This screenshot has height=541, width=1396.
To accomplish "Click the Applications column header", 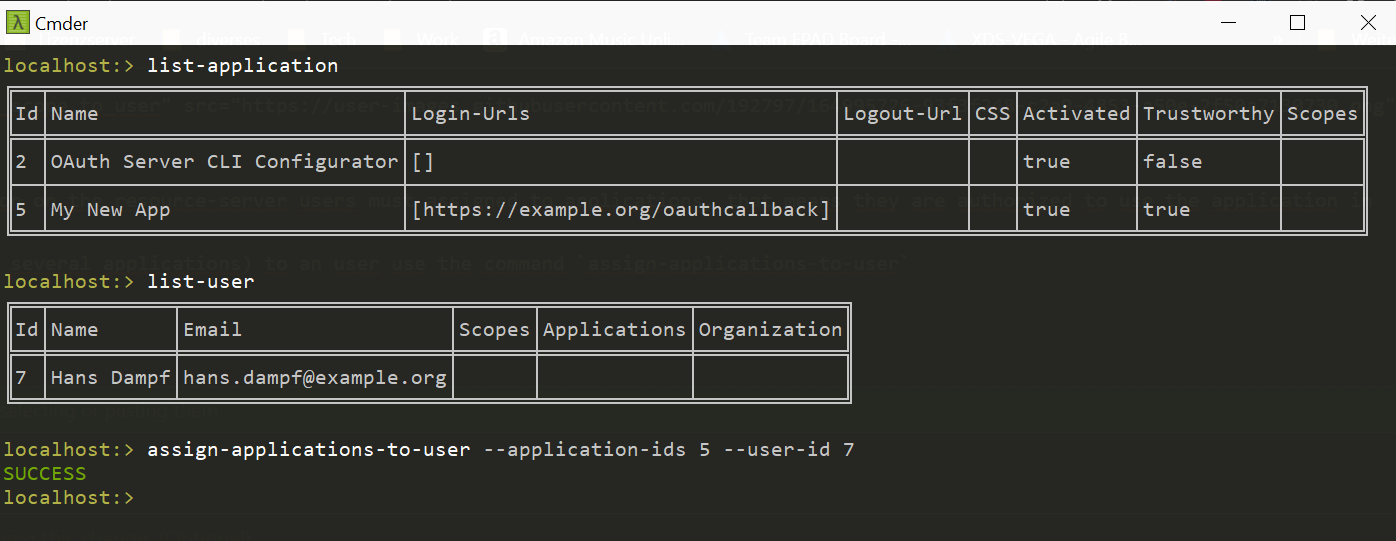I will tap(614, 330).
